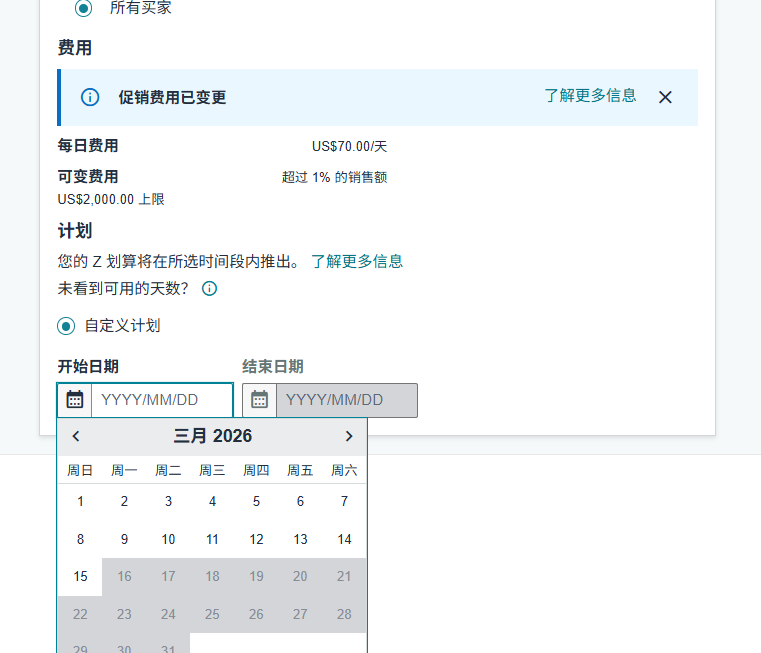Choose March 12 in the calendar
761x653 pixels.
pos(256,539)
